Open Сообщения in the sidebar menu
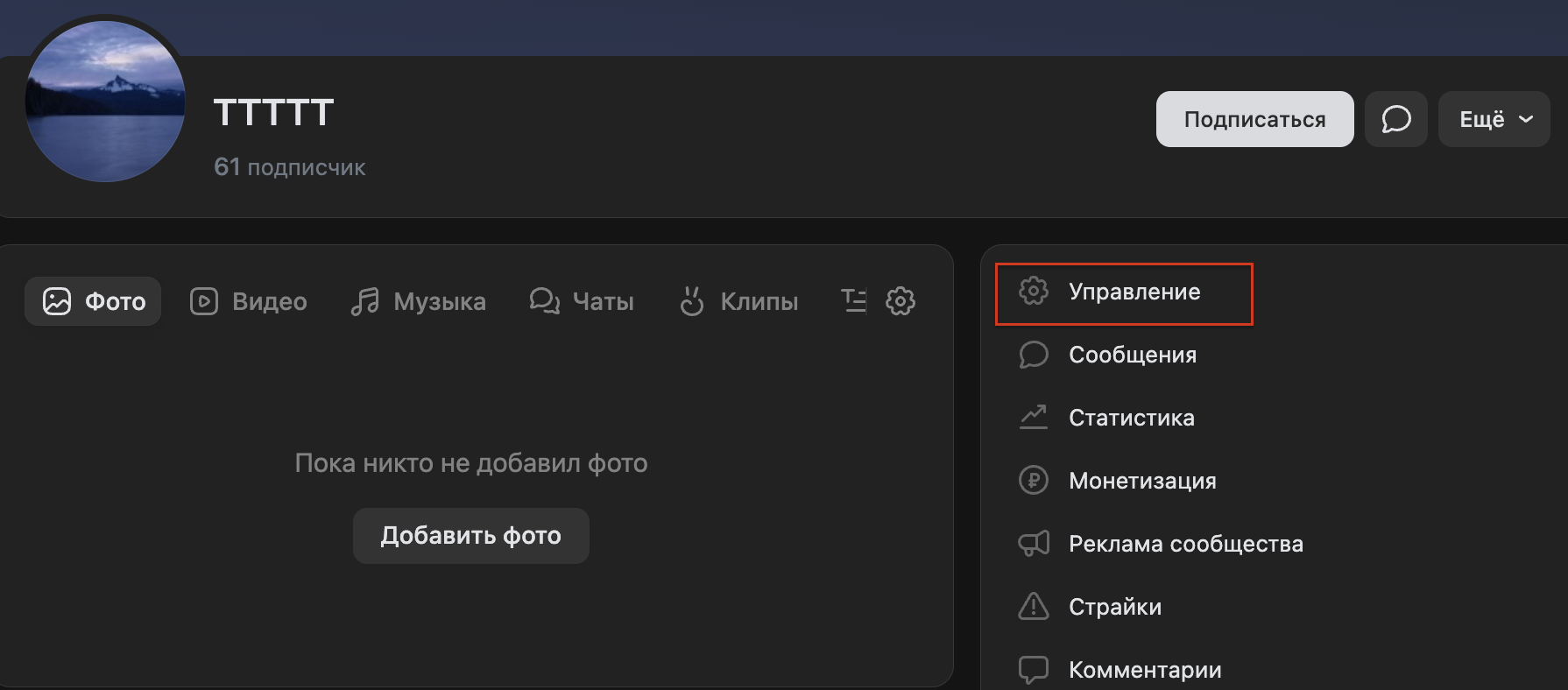 point(1132,355)
